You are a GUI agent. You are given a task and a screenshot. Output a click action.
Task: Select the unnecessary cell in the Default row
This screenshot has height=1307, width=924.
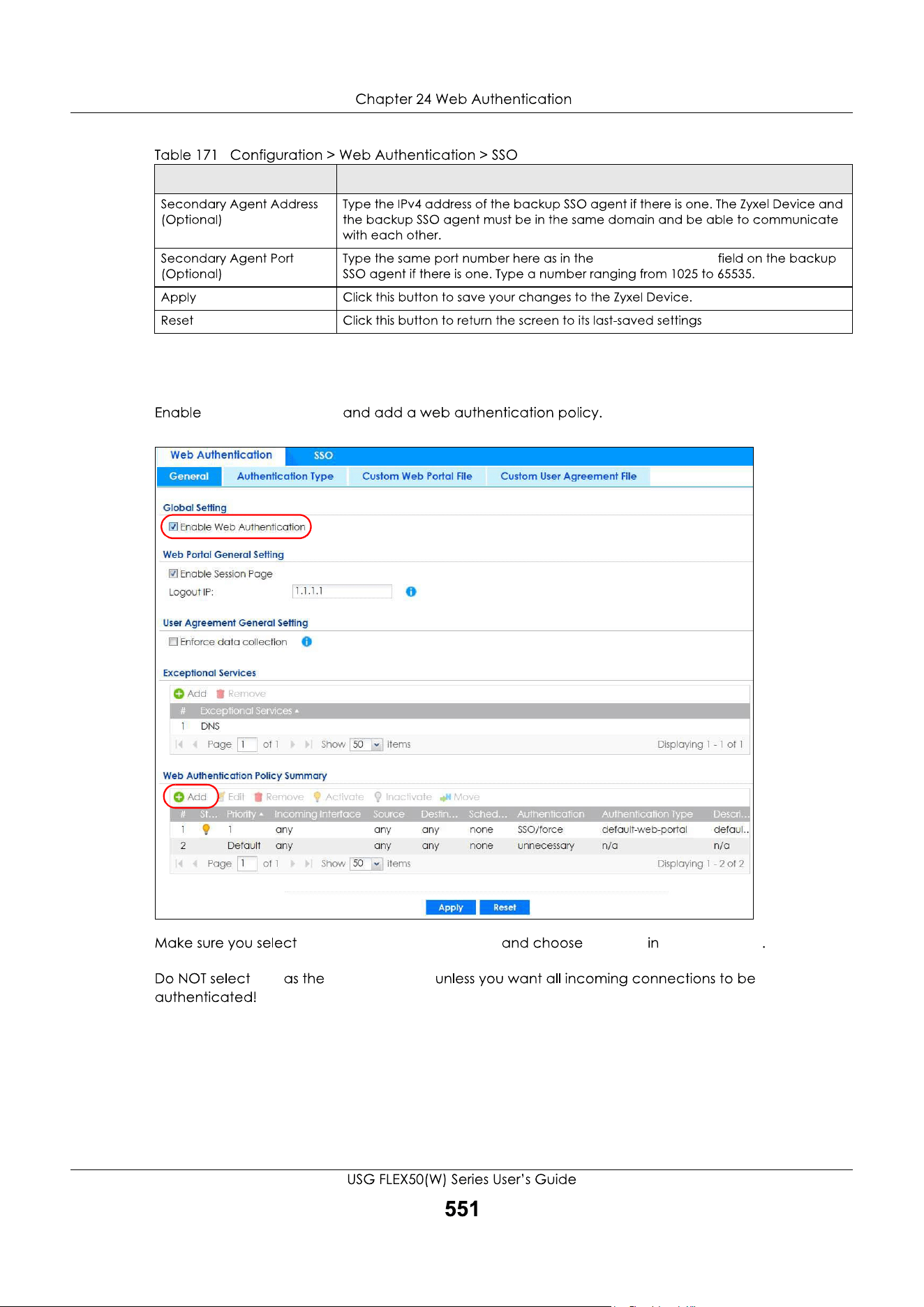[x=546, y=846]
